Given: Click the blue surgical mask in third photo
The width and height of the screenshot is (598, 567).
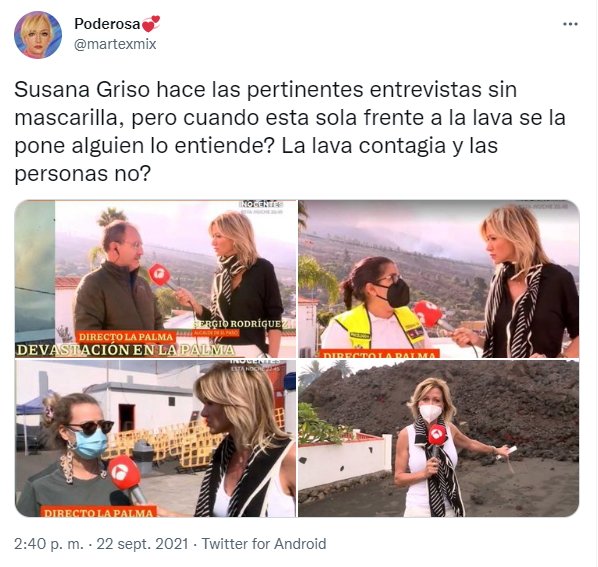Looking at the screenshot, I should [x=89, y=444].
